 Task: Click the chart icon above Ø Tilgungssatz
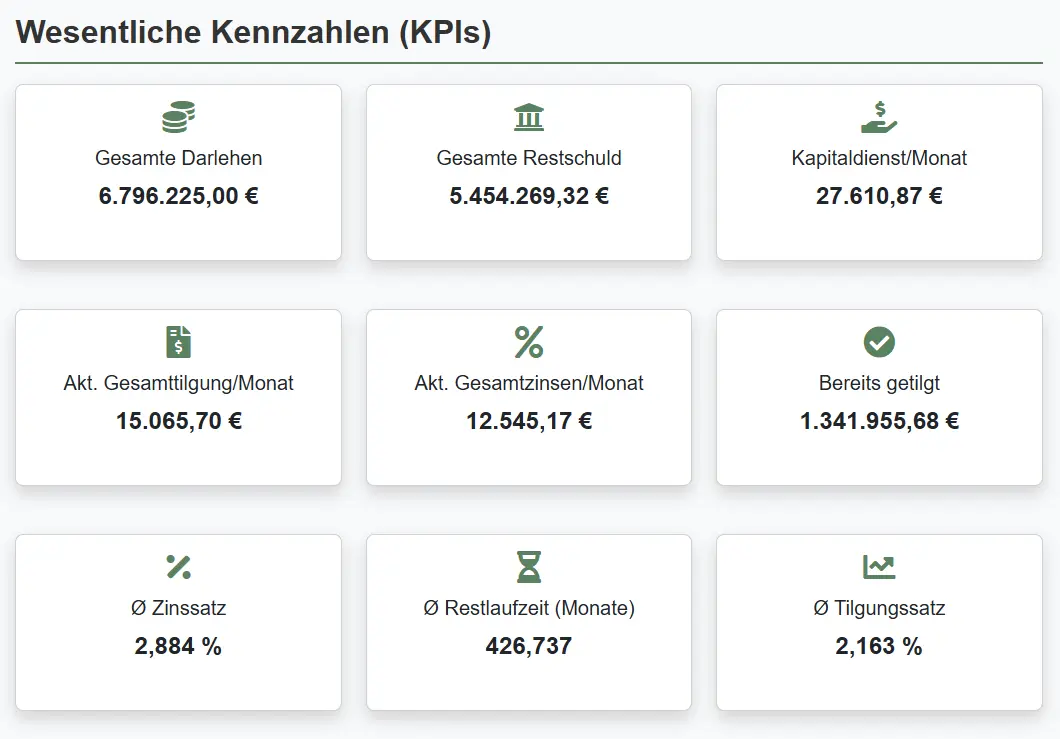coord(879,566)
